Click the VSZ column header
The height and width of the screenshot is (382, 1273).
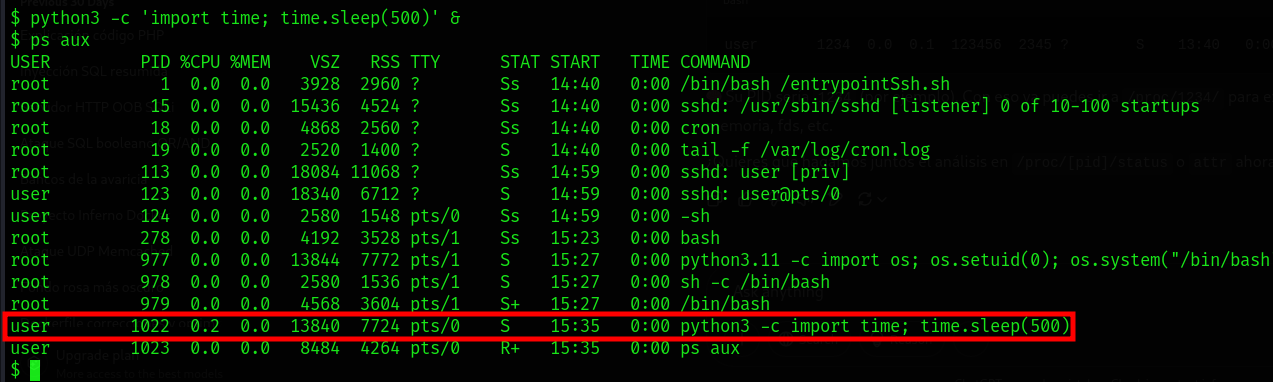pyautogui.click(x=325, y=62)
